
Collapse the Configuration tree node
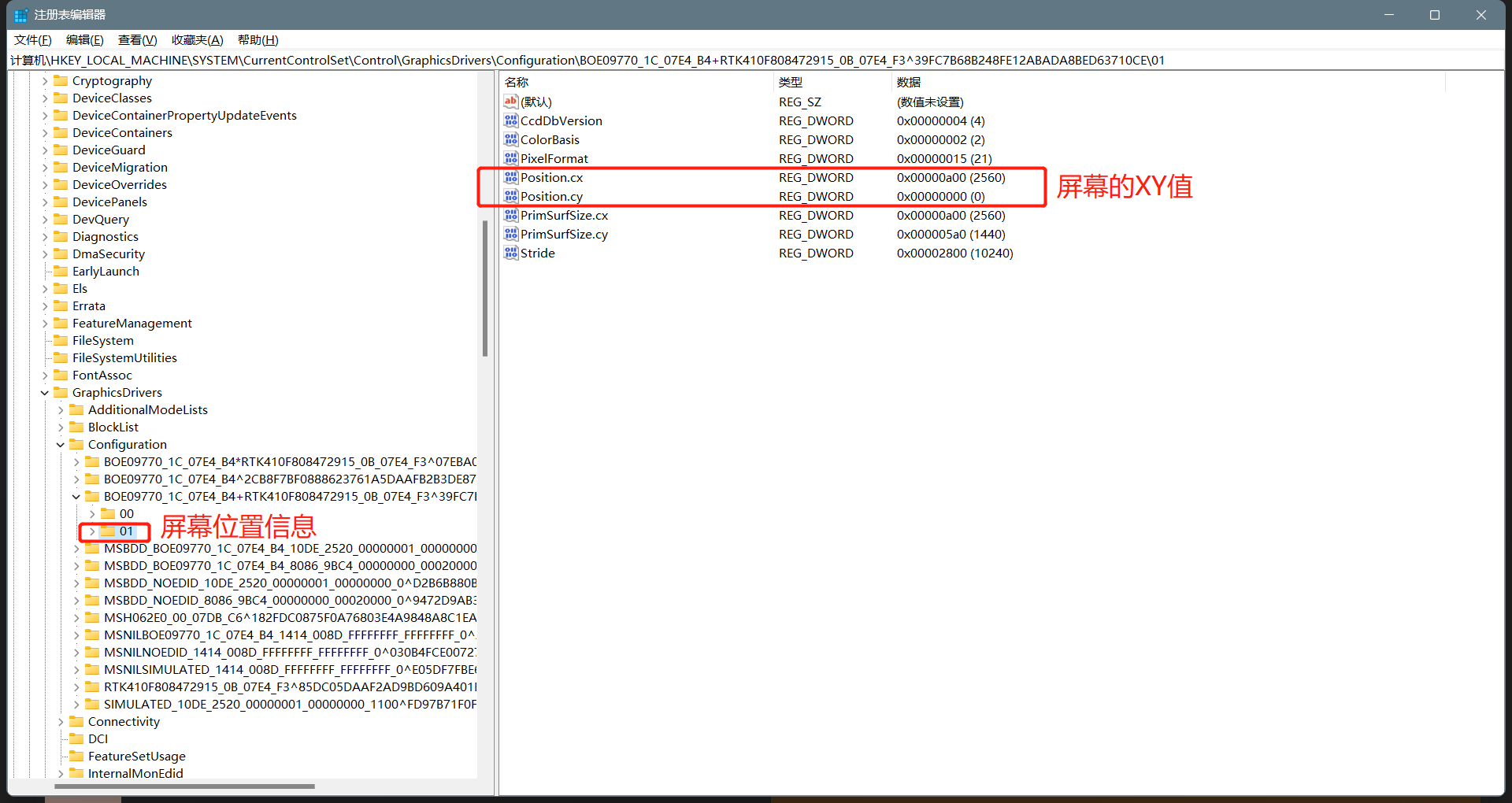(x=61, y=445)
